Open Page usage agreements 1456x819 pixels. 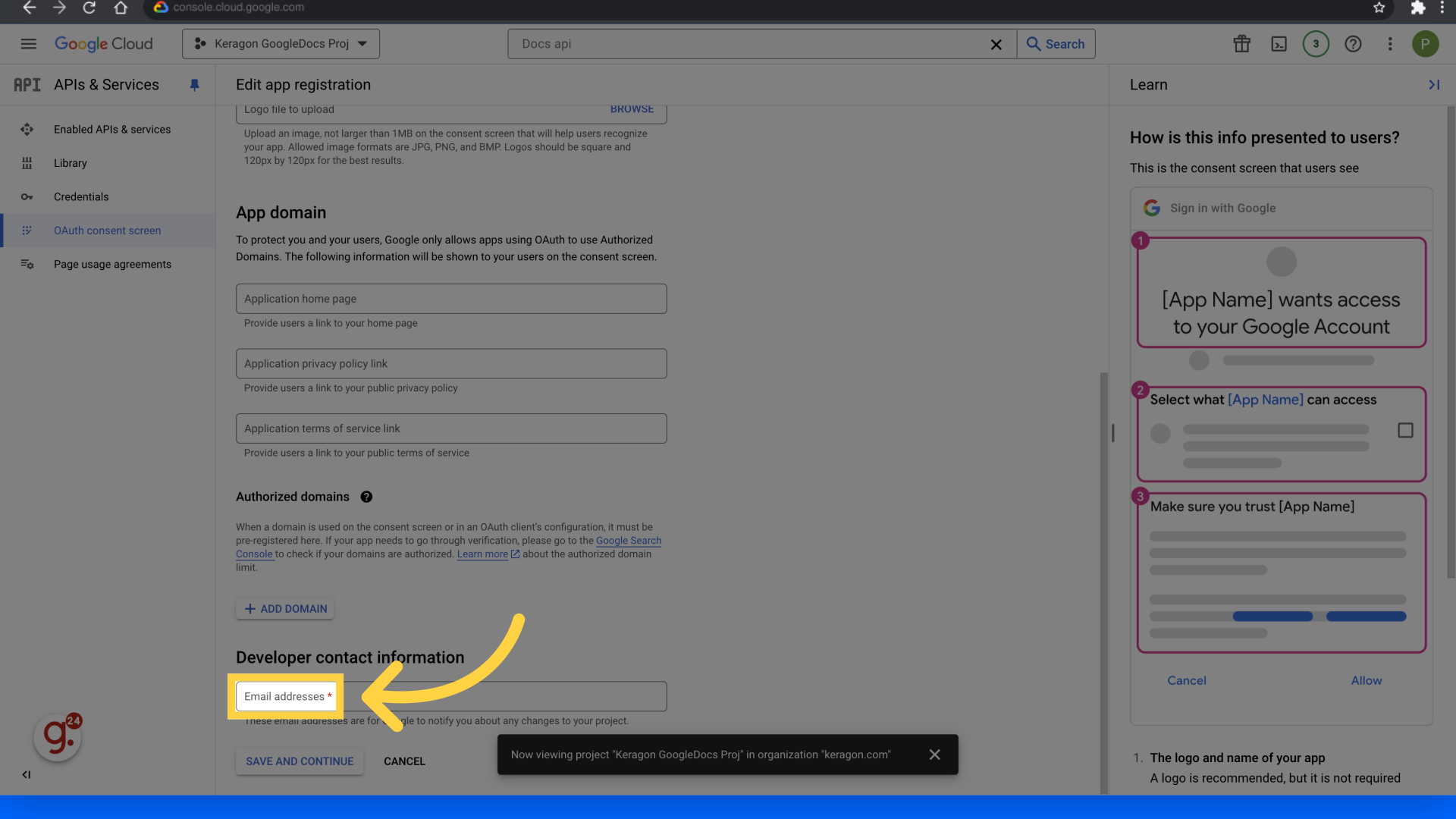pos(108,265)
